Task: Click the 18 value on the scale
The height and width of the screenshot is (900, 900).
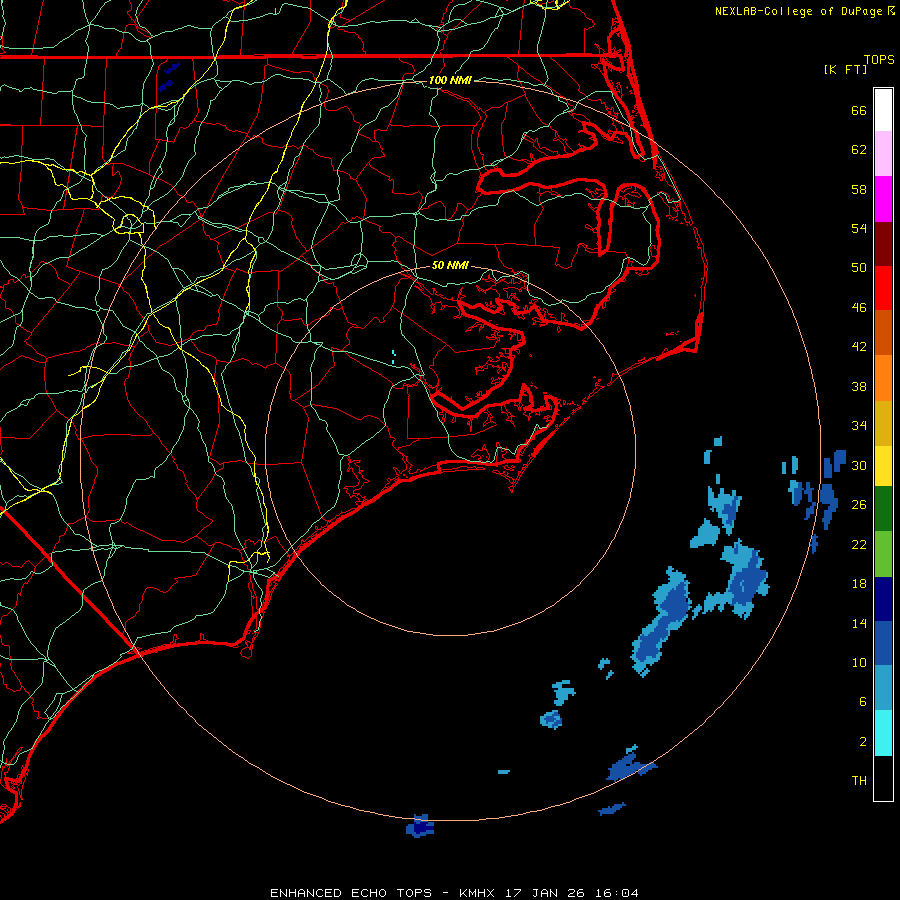Action: click(x=859, y=584)
